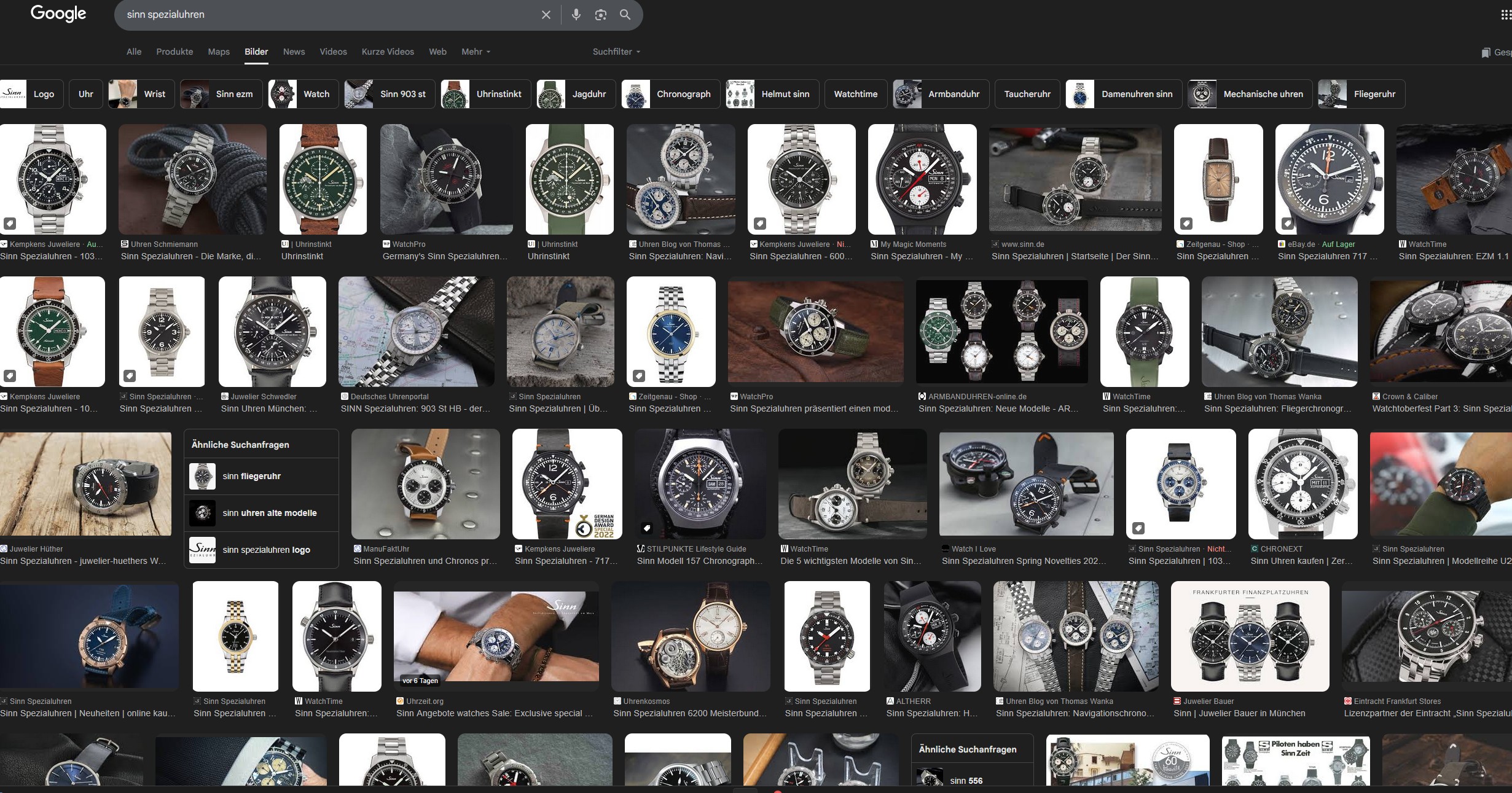Image resolution: width=1512 pixels, height=793 pixels.
Task: Open the Suchfilter dropdown
Action: coord(616,52)
